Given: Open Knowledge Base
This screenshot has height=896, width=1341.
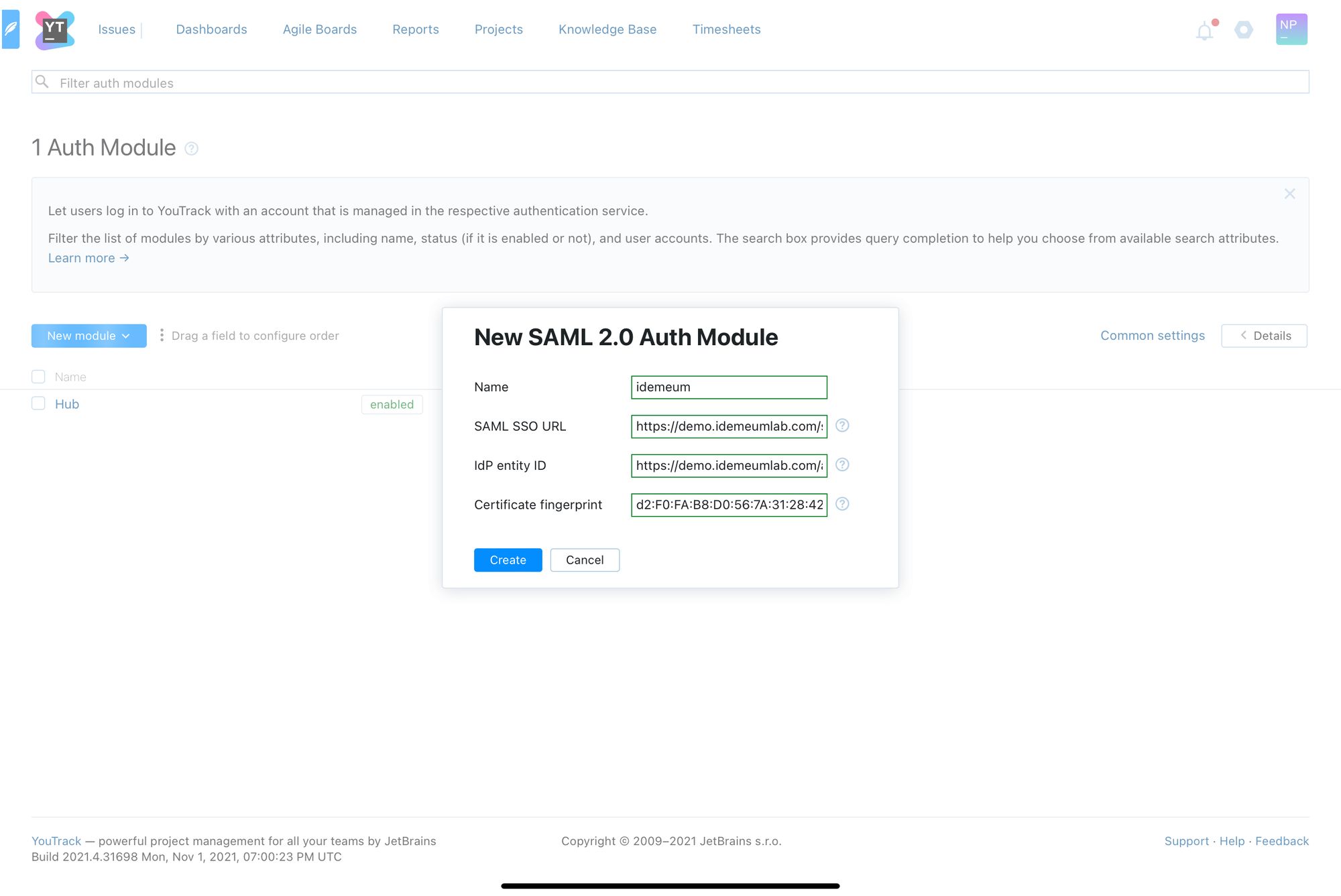Looking at the screenshot, I should click(607, 29).
